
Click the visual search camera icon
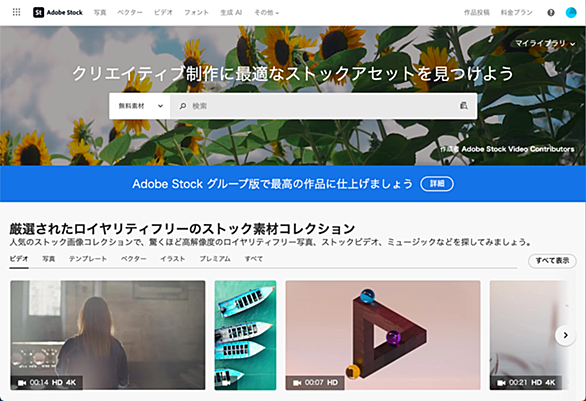coord(463,106)
